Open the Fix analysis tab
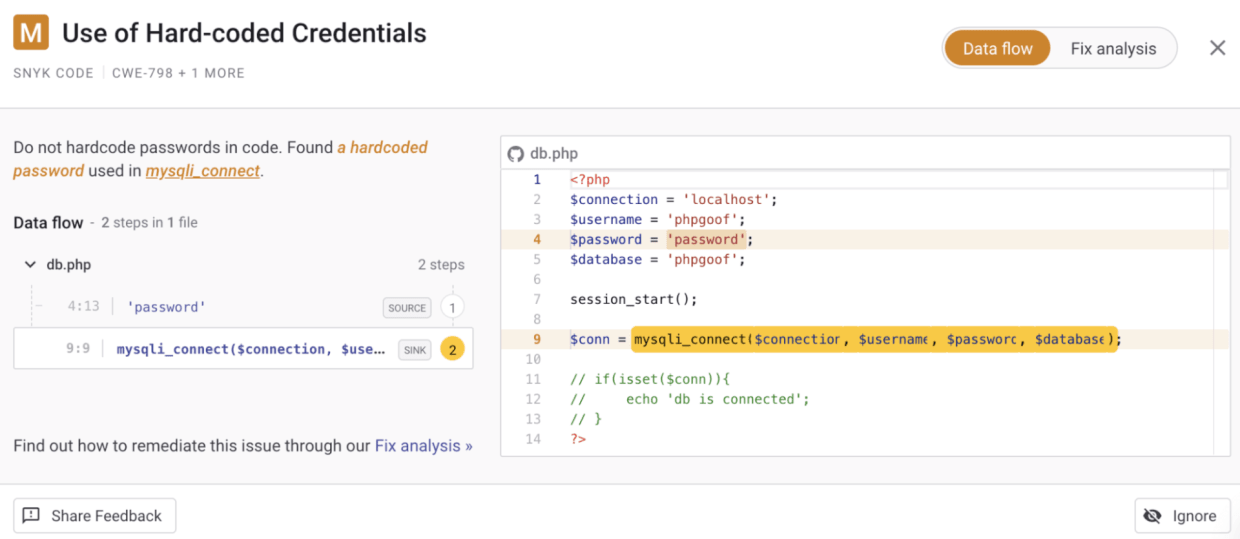The width and height of the screenshot is (1240, 539). (x=1113, y=48)
